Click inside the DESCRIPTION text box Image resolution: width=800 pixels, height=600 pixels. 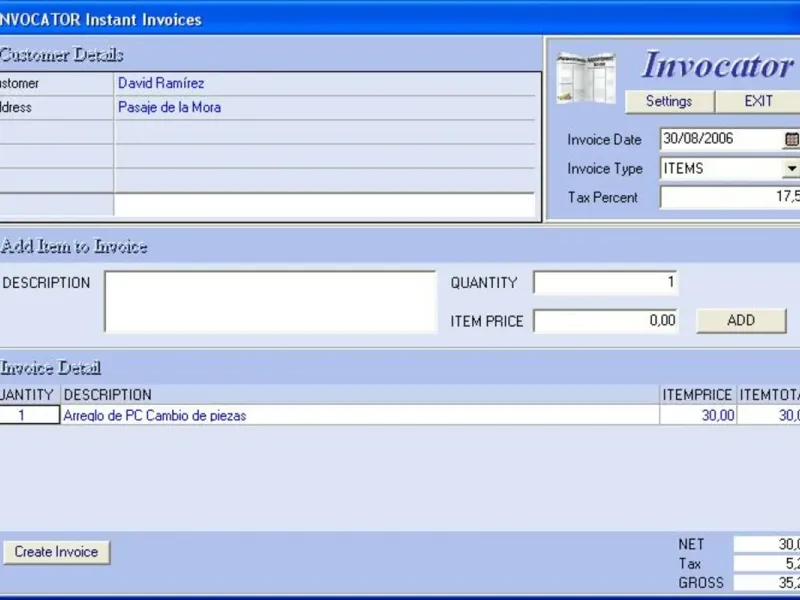point(270,302)
